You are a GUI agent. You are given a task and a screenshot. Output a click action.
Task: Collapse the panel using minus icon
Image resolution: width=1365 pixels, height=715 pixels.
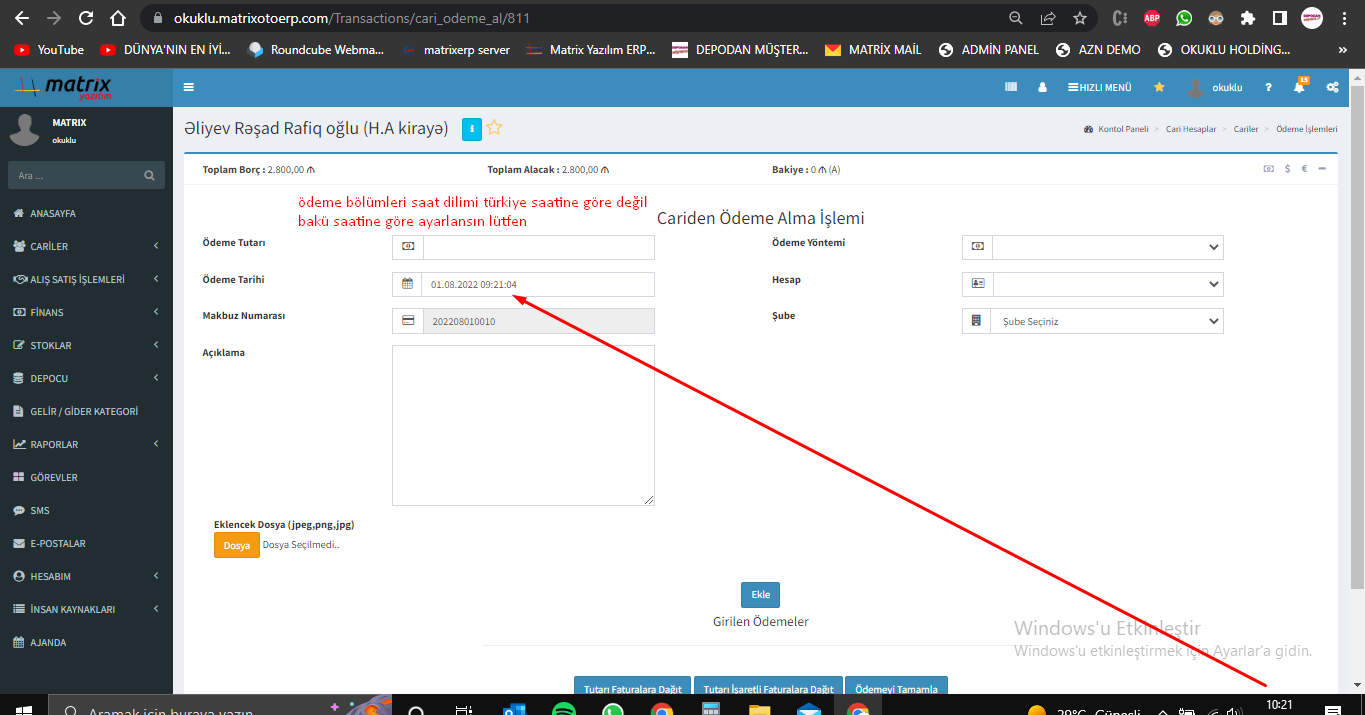(x=1322, y=169)
